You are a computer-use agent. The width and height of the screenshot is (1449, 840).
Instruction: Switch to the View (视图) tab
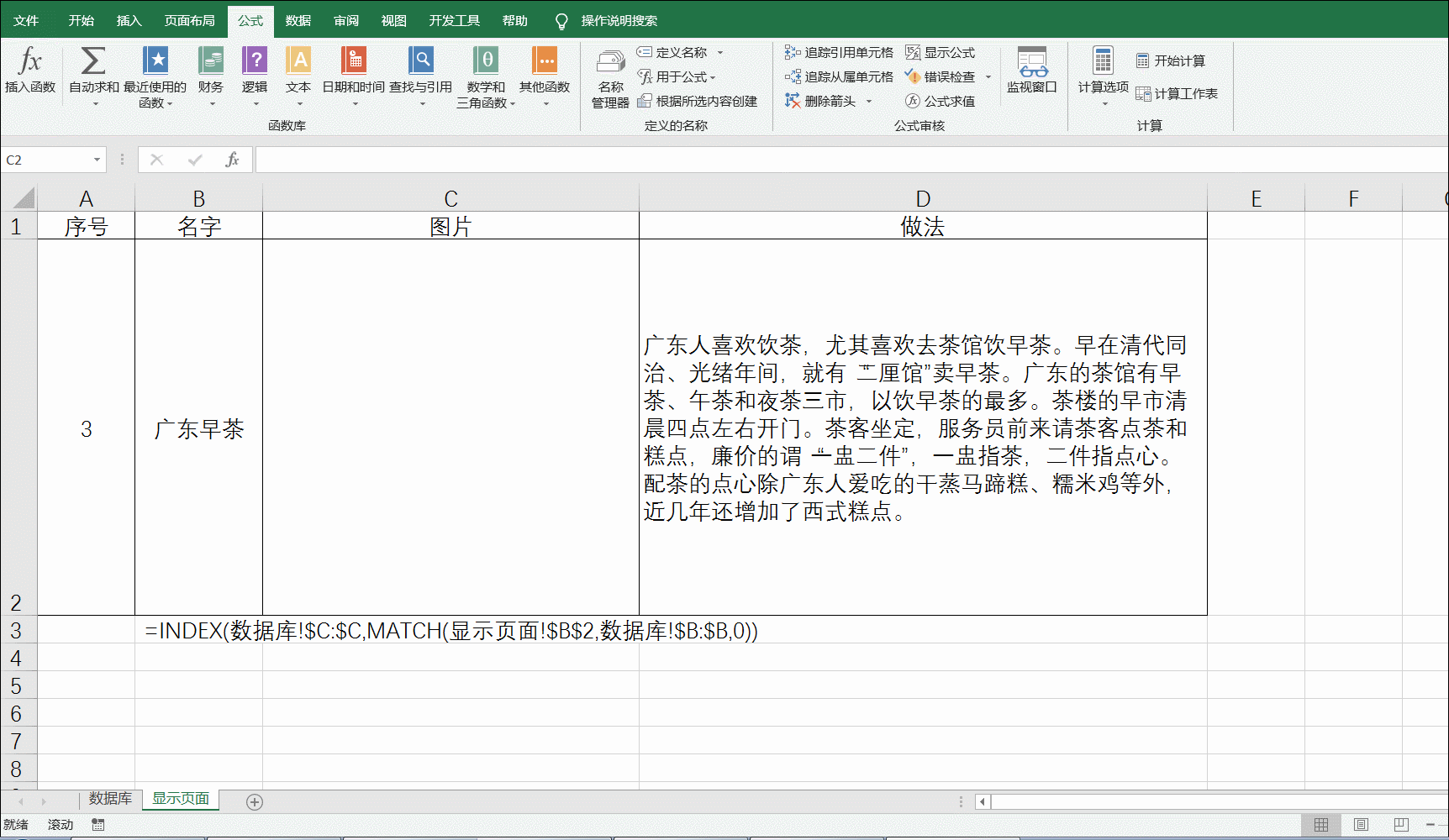(393, 20)
